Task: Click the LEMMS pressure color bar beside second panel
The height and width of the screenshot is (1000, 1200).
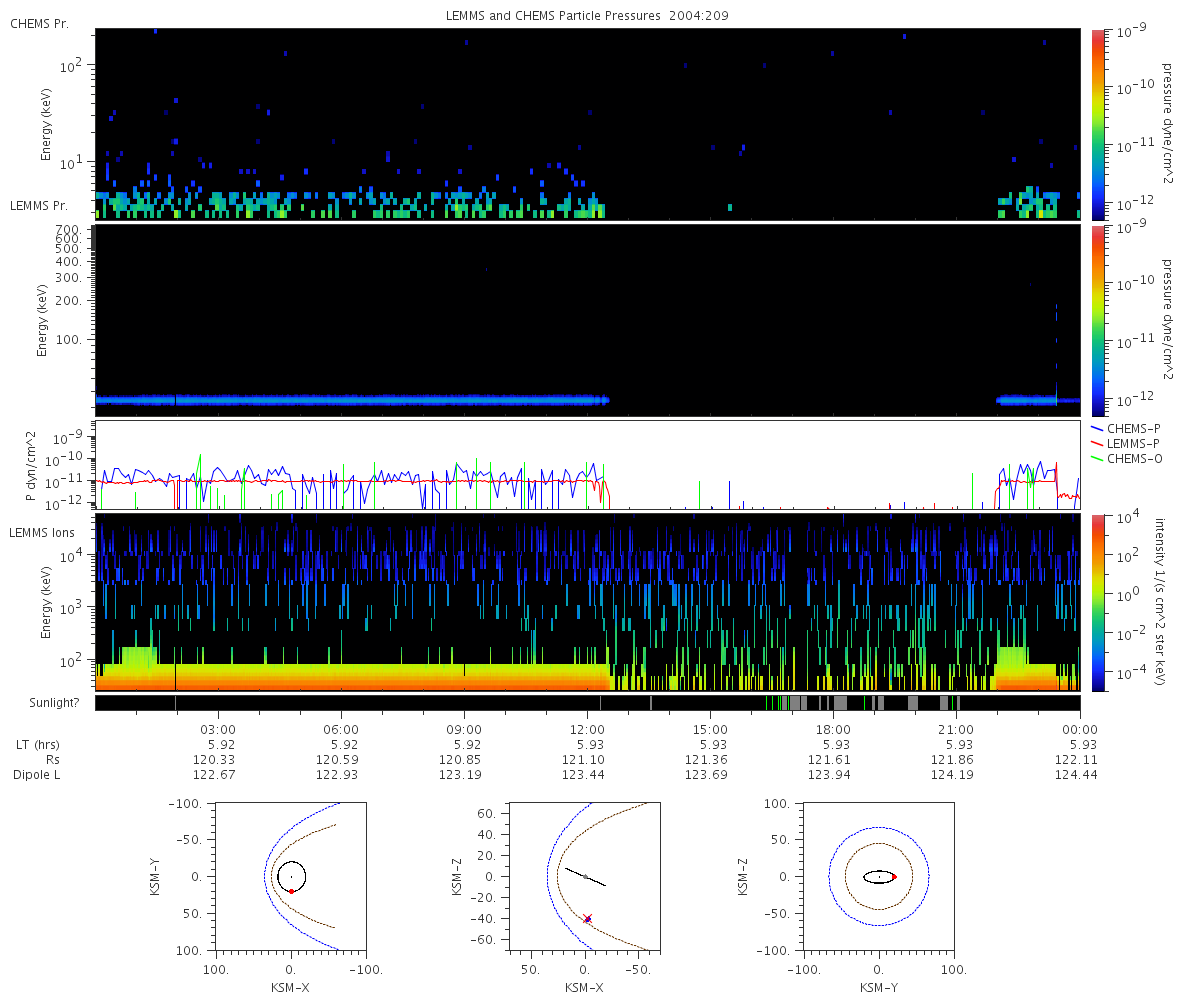Action: coord(1097,320)
